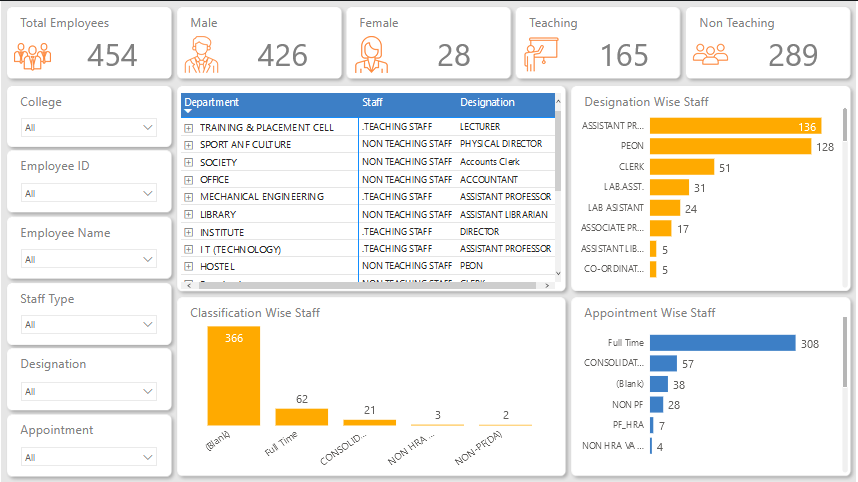Image resolution: width=858 pixels, height=482 pixels.
Task: Click the Male count 426
Action: pyautogui.click(x=282, y=55)
